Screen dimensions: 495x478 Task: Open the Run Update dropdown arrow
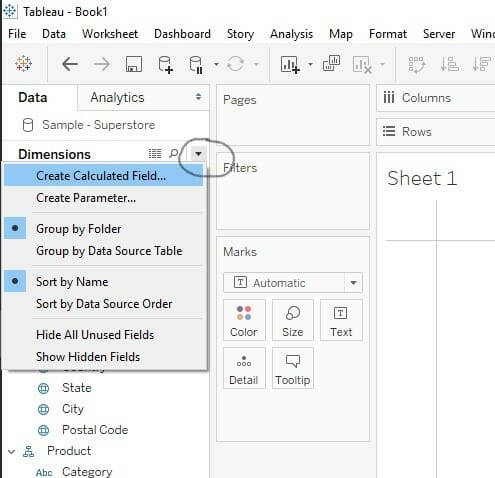coord(256,64)
